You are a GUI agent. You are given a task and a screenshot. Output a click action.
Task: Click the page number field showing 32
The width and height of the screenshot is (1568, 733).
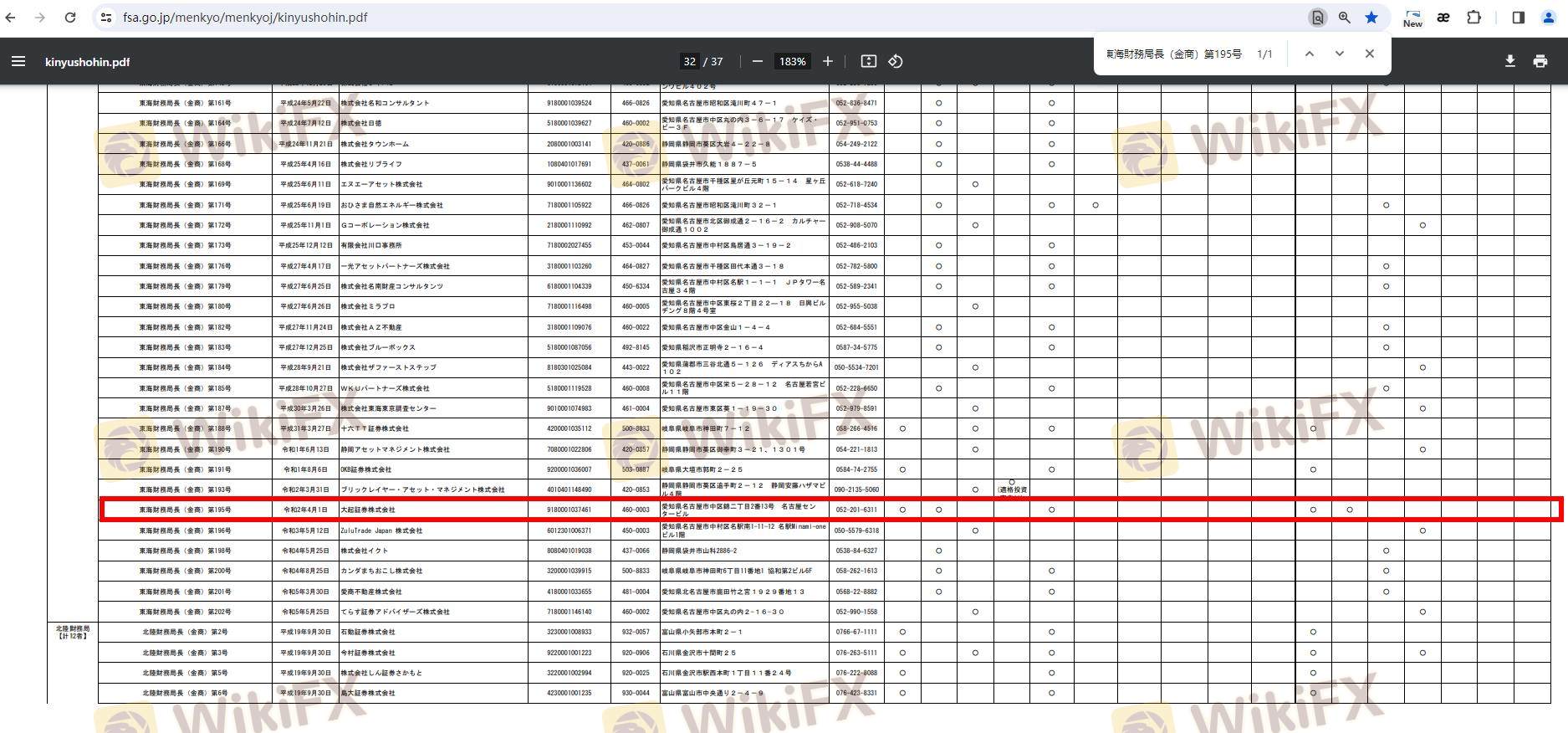point(689,61)
